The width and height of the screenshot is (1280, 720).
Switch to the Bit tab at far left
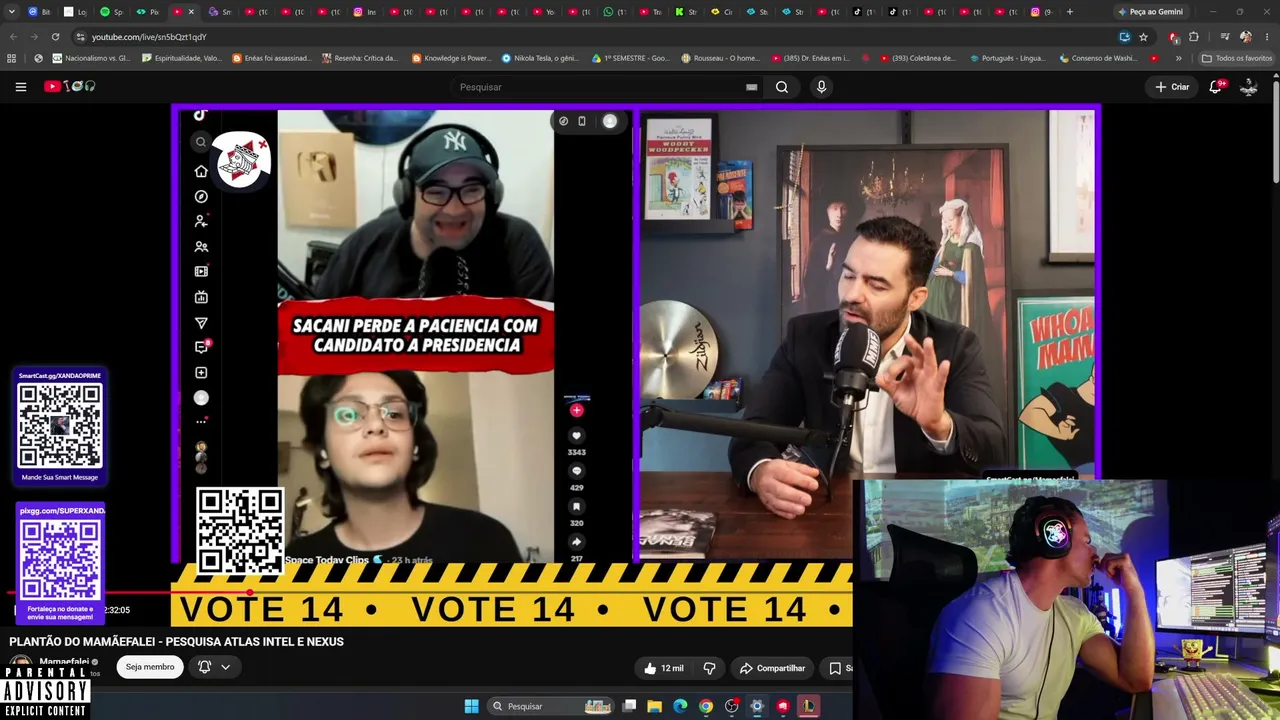(39, 12)
